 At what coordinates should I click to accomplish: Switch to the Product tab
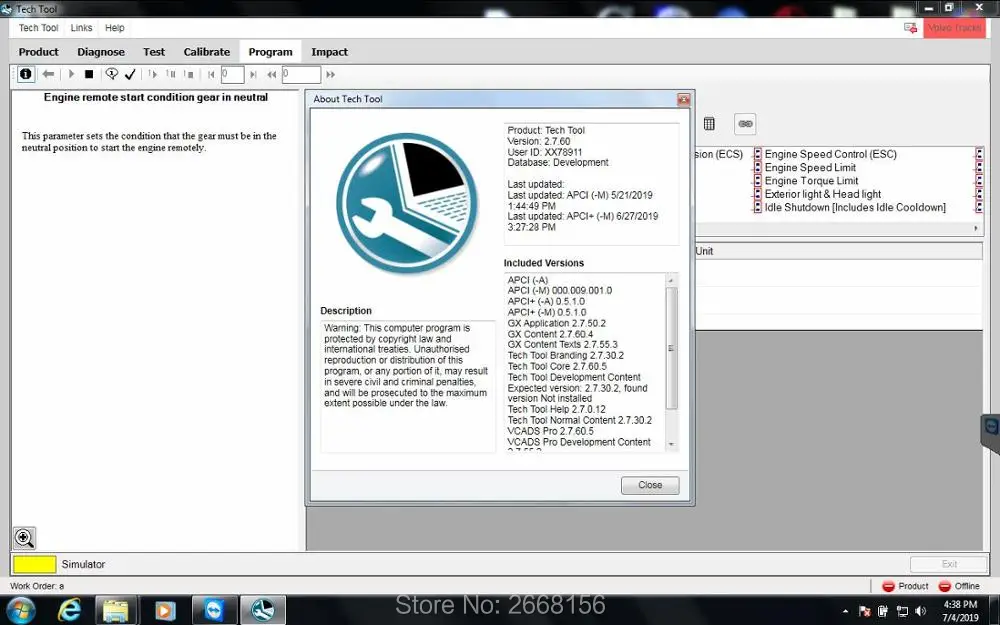tap(38, 52)
